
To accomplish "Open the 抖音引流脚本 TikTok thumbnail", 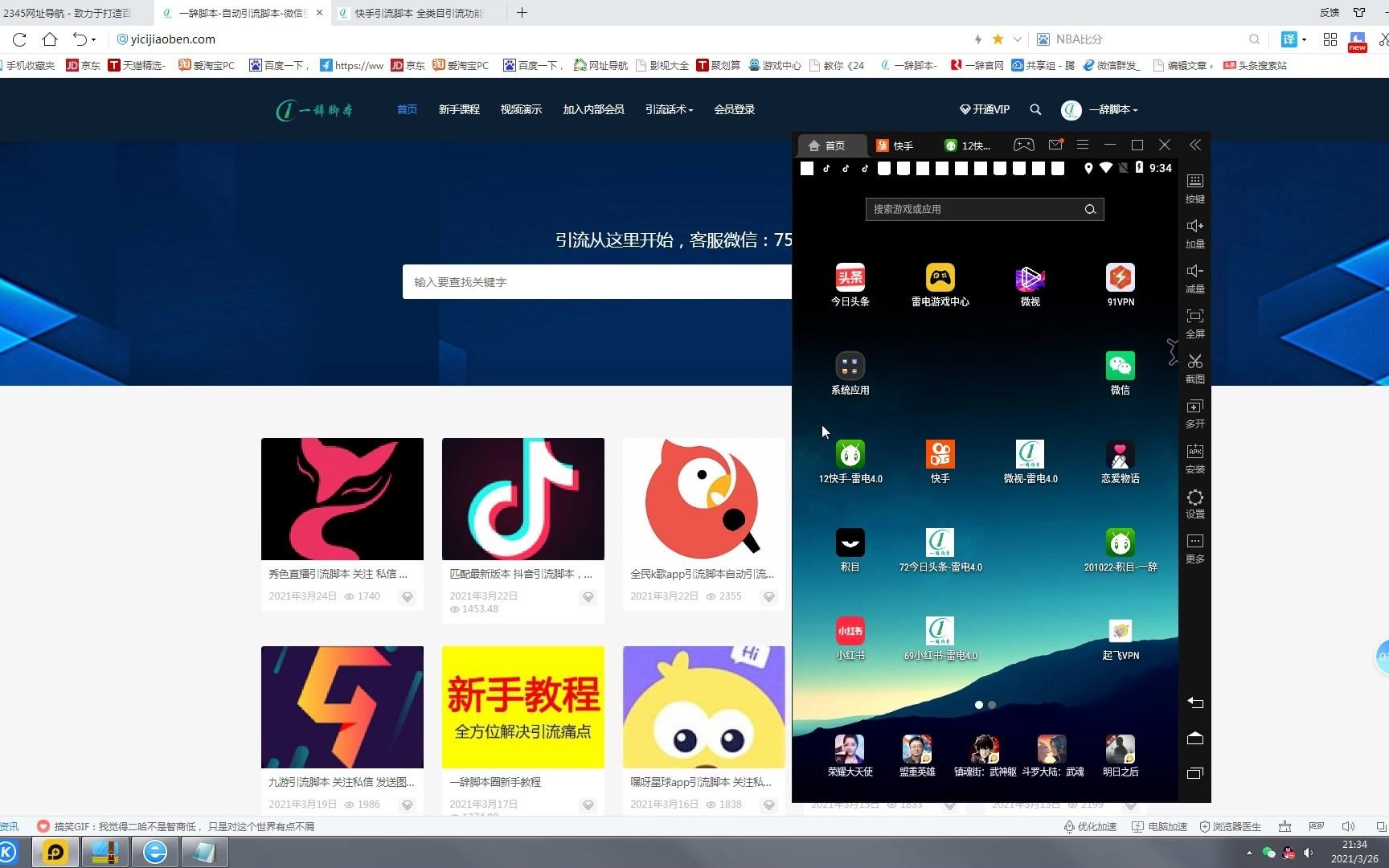I will [522, 498].
